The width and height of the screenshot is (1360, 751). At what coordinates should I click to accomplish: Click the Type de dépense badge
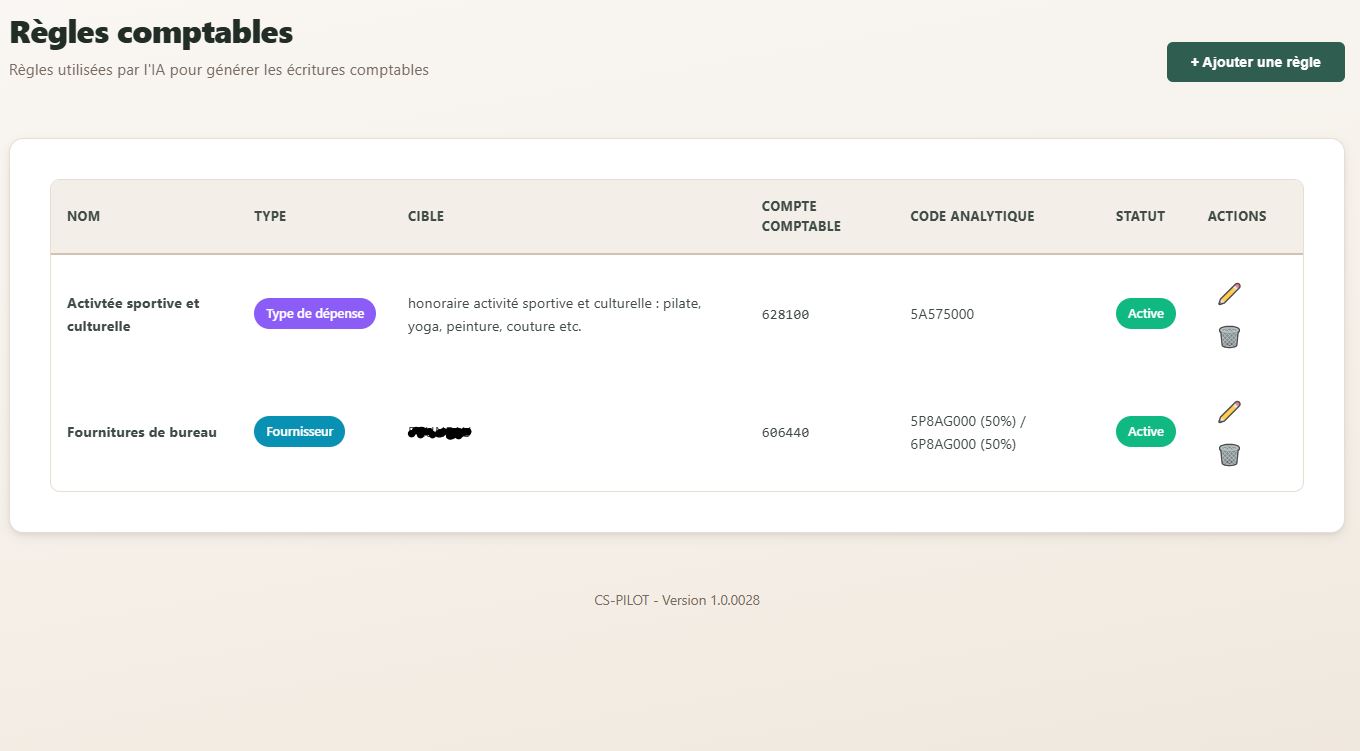(x=314, y=314)
